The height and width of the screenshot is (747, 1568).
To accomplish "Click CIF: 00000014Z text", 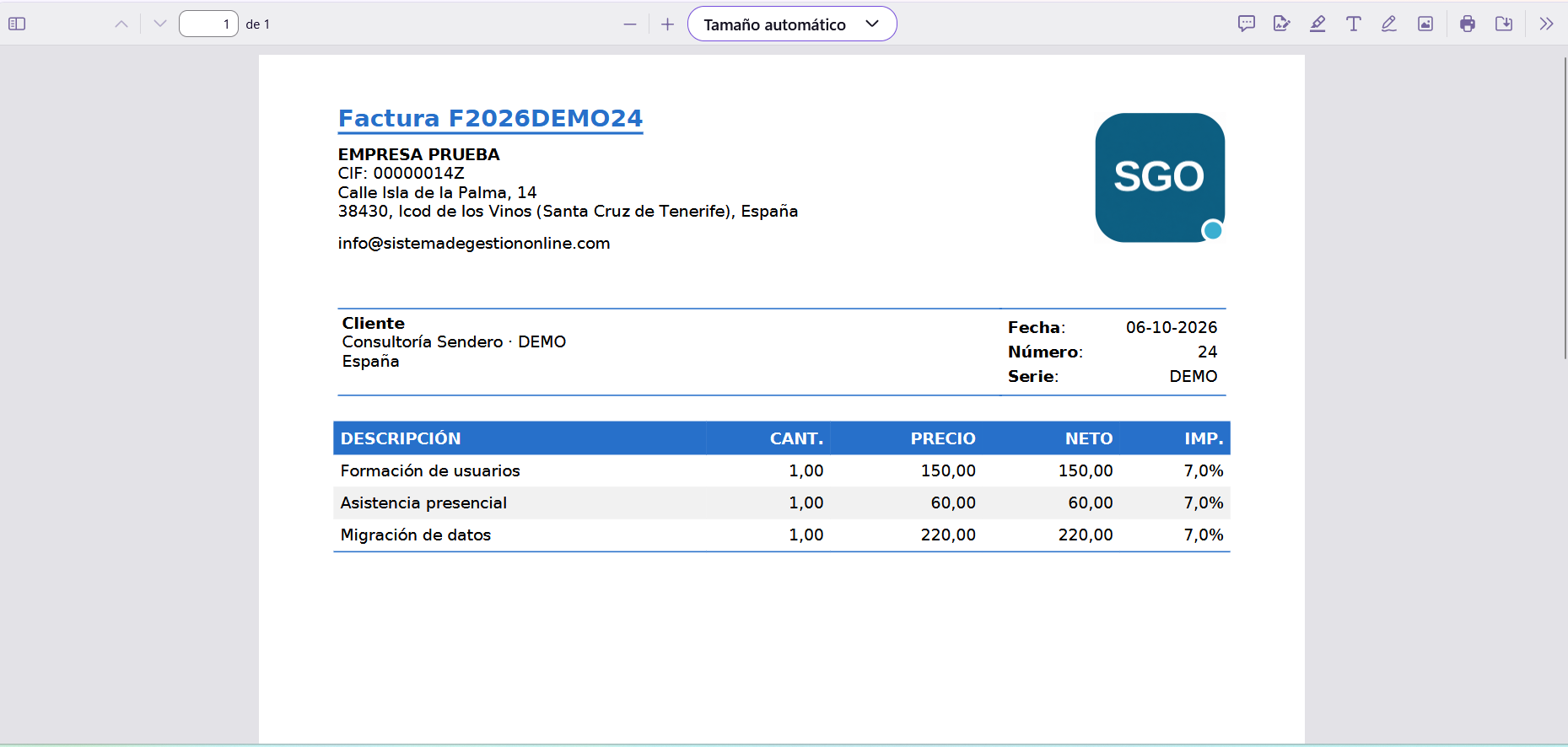I will click(x=401, y=173).
